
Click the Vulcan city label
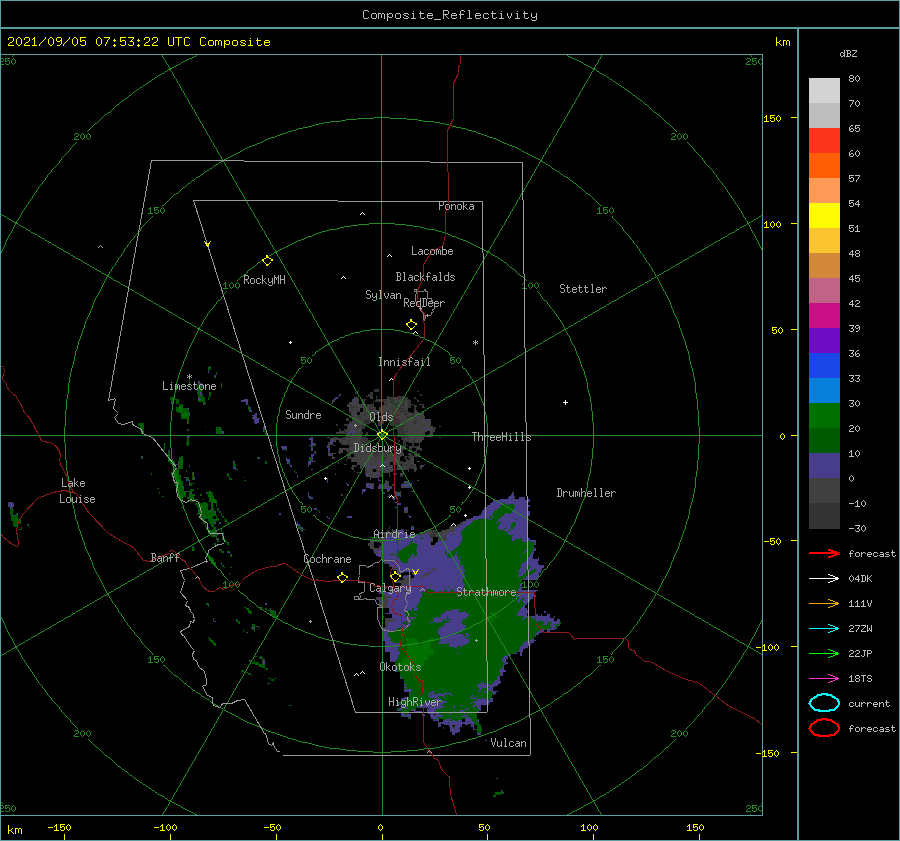(509, 743)
